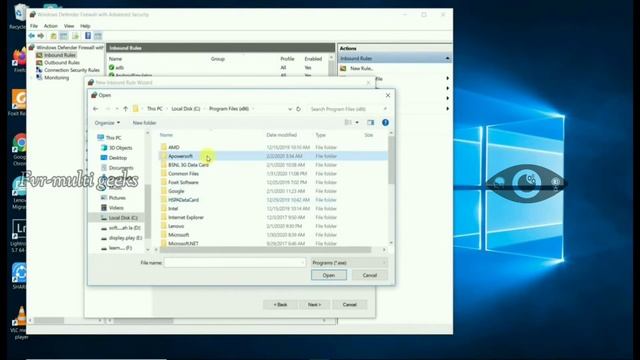This screenshot has height=360, width=640.
Task: Click Search Program Files (x86) box
Action: 348,109
